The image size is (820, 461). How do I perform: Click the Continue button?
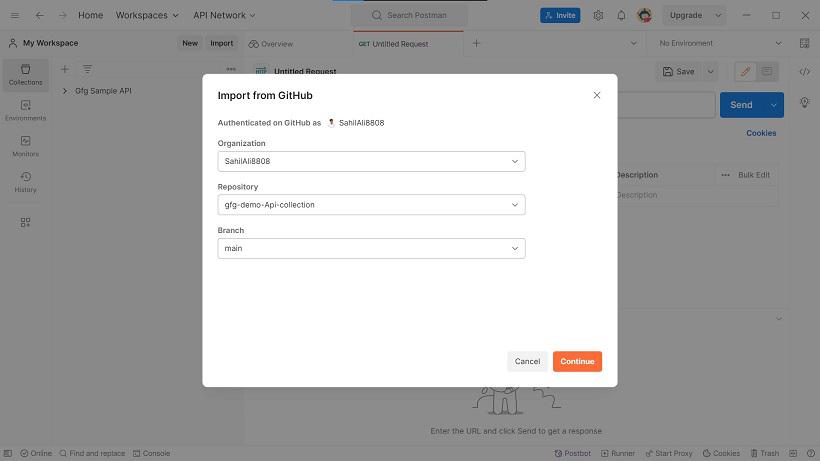577,361
